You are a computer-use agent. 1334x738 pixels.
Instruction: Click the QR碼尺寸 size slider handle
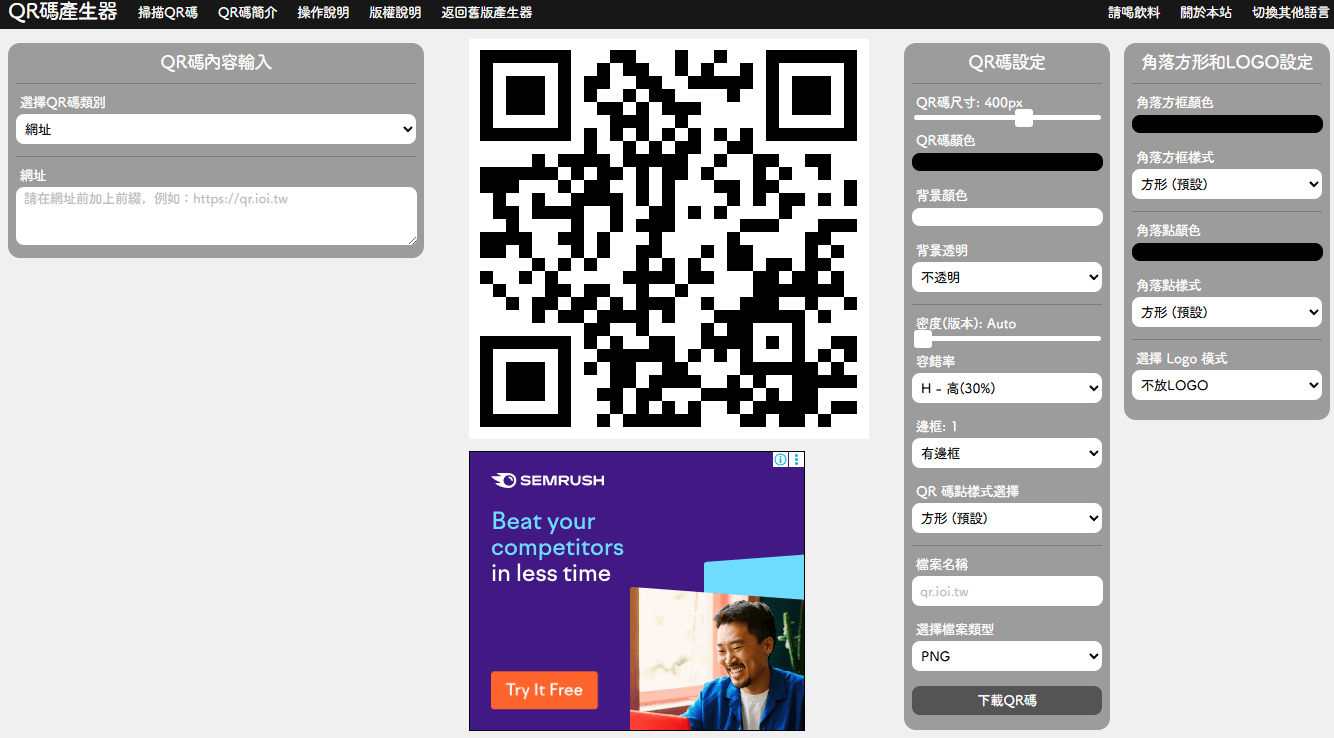(1023, 118)
